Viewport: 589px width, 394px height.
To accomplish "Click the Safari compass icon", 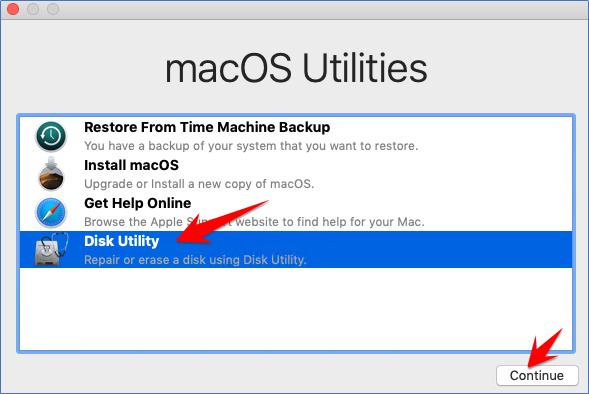I will (51, 212).
